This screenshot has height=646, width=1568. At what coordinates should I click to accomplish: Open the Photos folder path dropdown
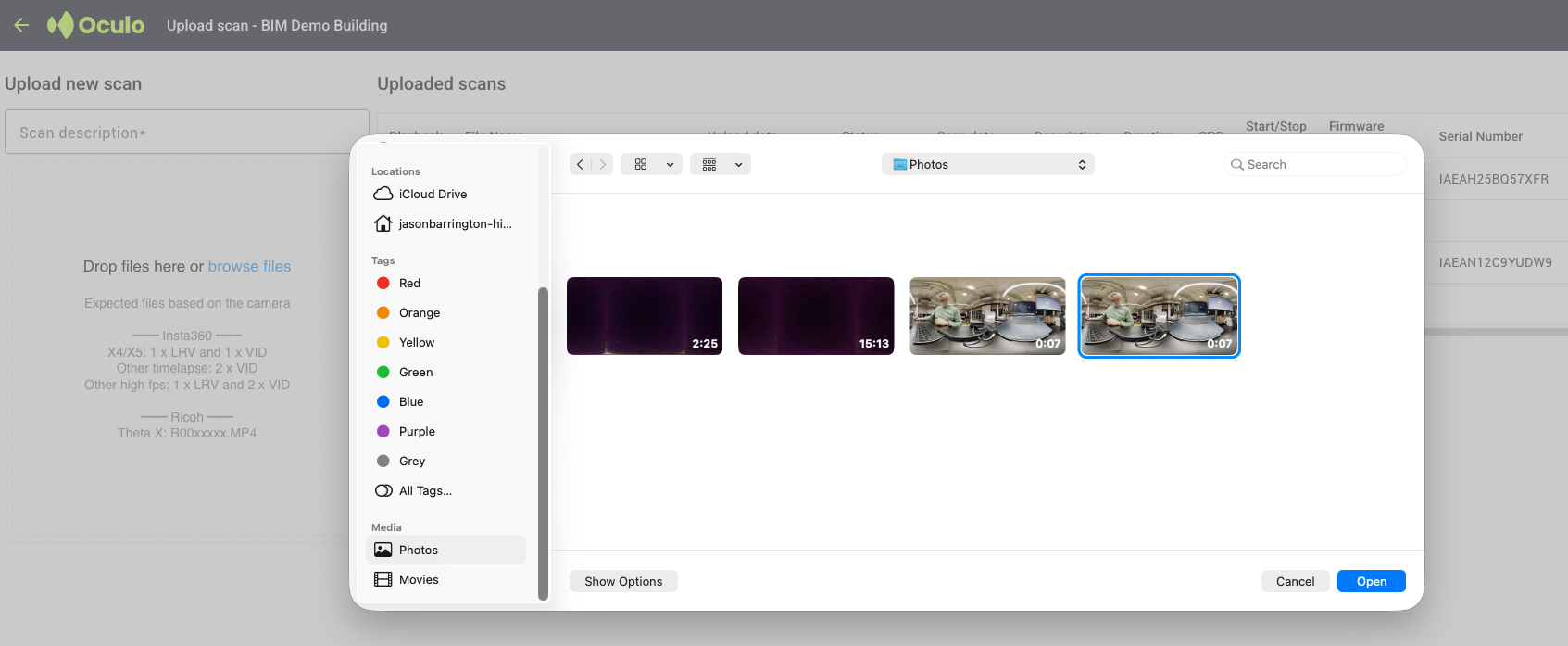coord(987,164)
